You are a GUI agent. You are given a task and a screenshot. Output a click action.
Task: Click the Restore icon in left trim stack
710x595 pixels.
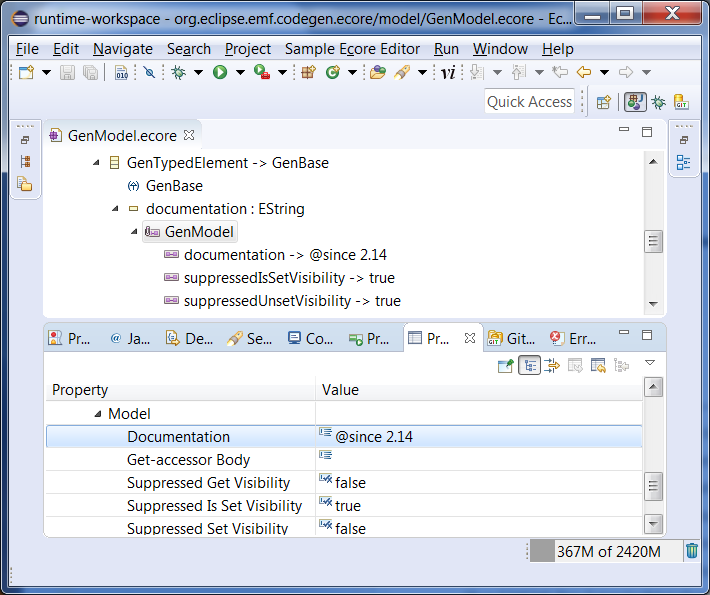tap(25, 140)
